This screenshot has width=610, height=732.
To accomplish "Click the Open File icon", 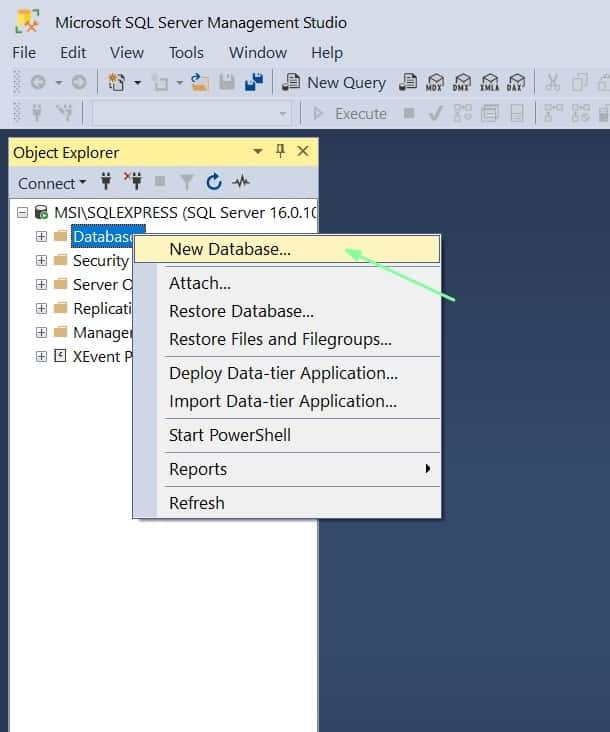I will click(x=200, y=83).
